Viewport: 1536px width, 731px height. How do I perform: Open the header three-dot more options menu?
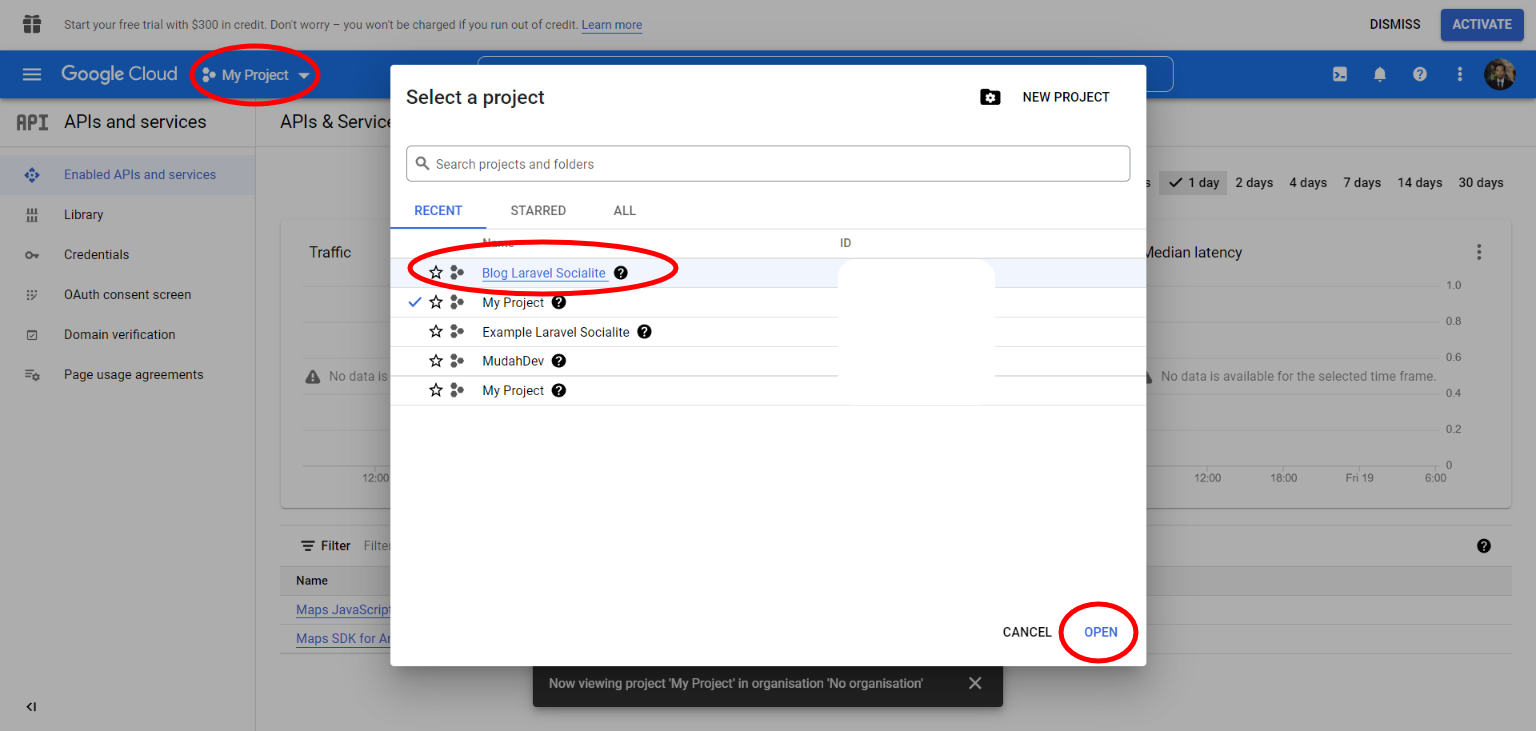tap(1460, 74)
